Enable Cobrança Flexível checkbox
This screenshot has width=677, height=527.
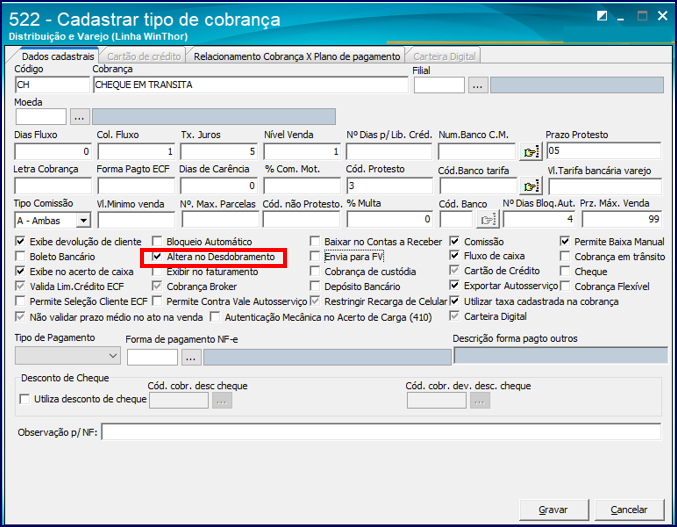(565, 287)
